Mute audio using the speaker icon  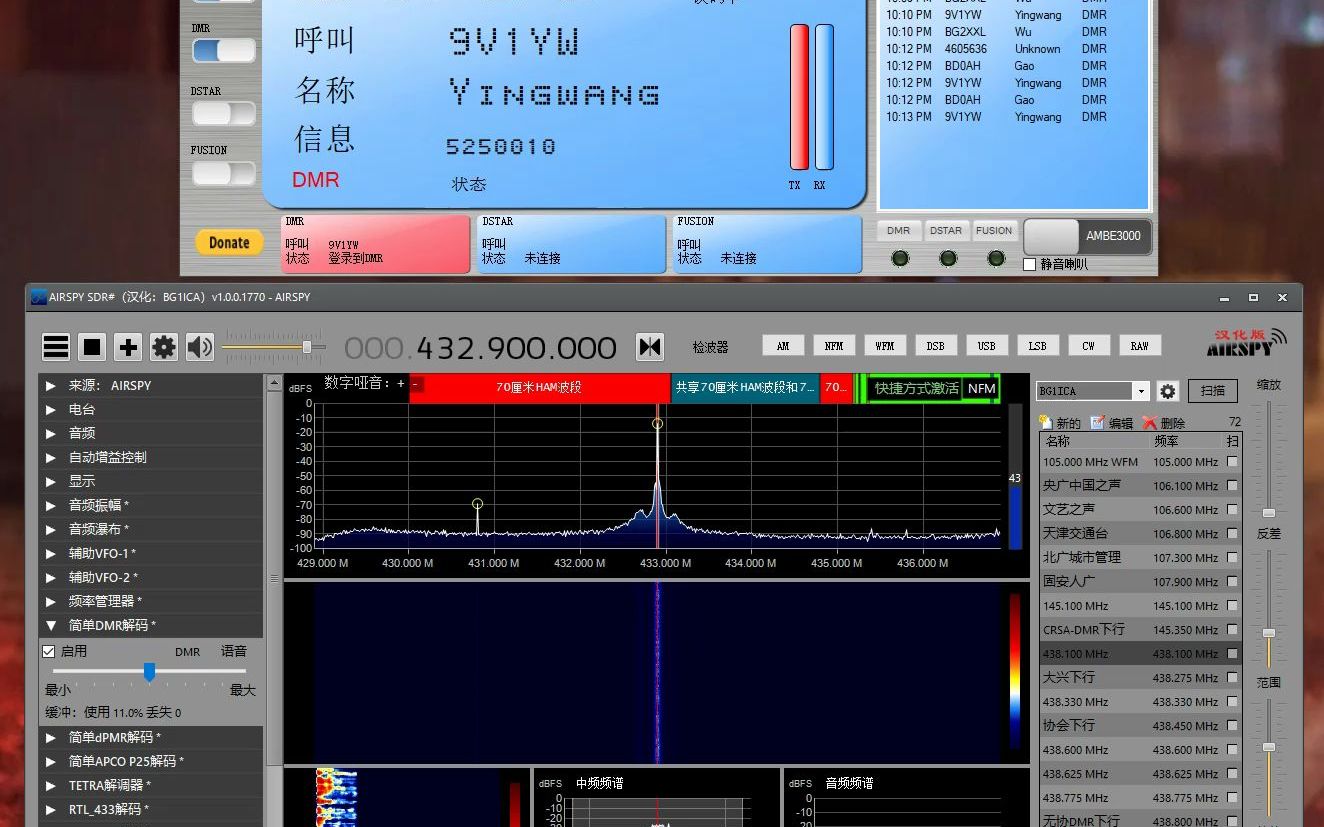coord(200,347)
